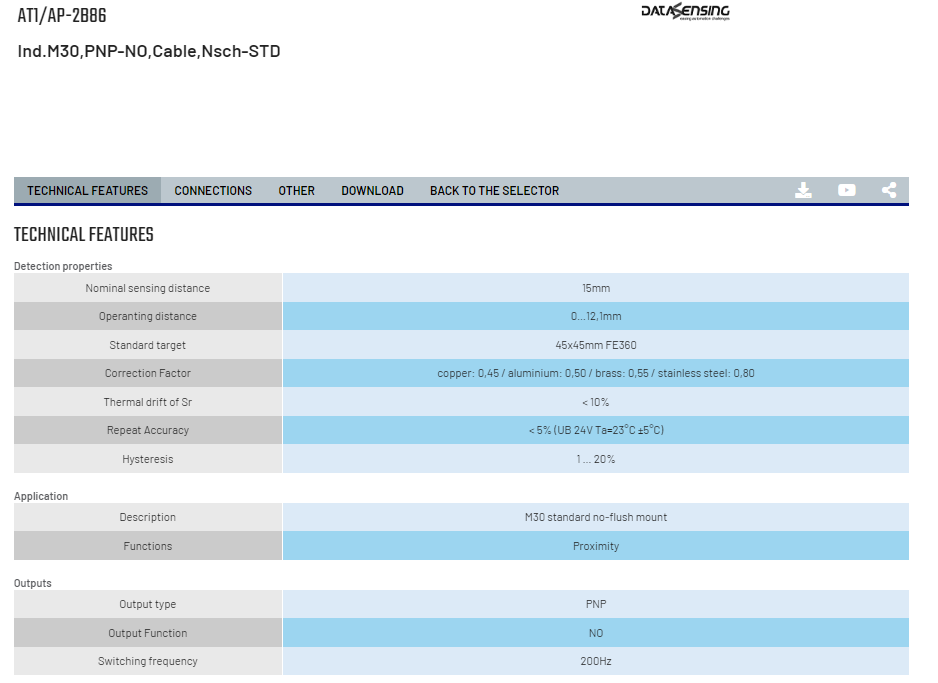Screen dimensions: 938x683
Task: Click the AT1/AP-2B86 product title
Action: [62, 16]
